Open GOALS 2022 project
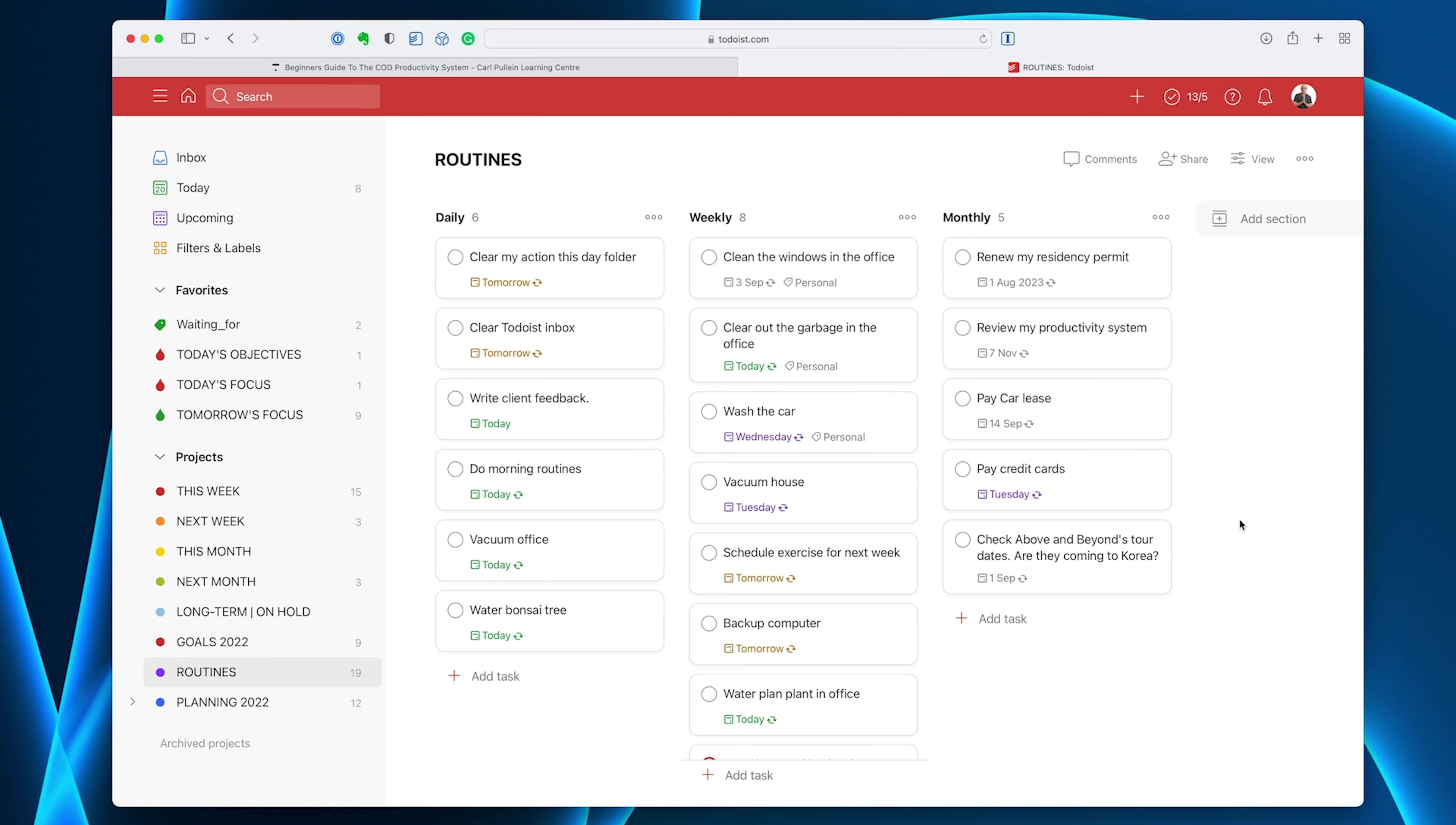This screenshot has width=1456, height=825. tap(262, 642)
